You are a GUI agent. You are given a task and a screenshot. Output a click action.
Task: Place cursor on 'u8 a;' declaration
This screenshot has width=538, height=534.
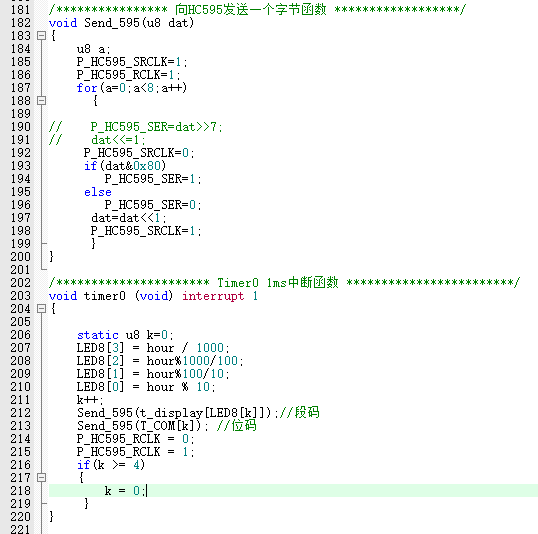(93, 49)
